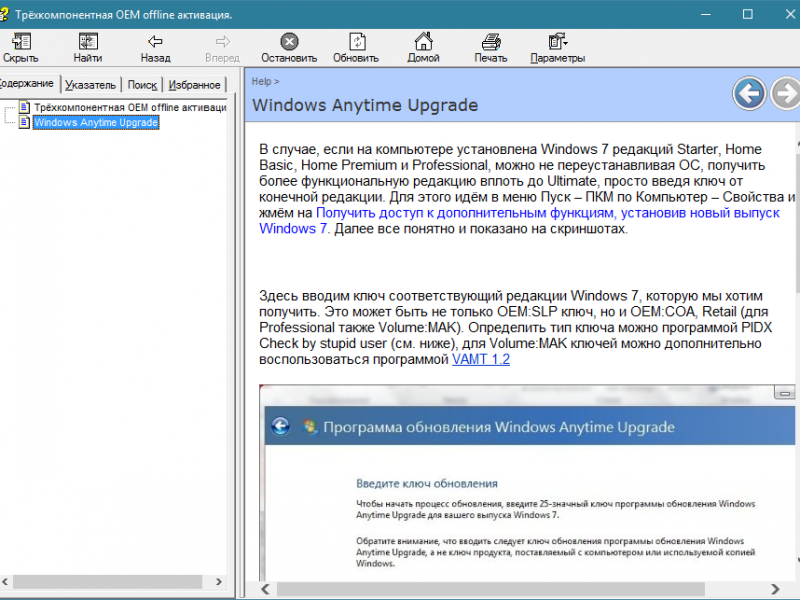Select the Трёхкомпонентная OEM offline активация topic
The height and width of the screenshot is (600, 800).
(x=130, y=107)
